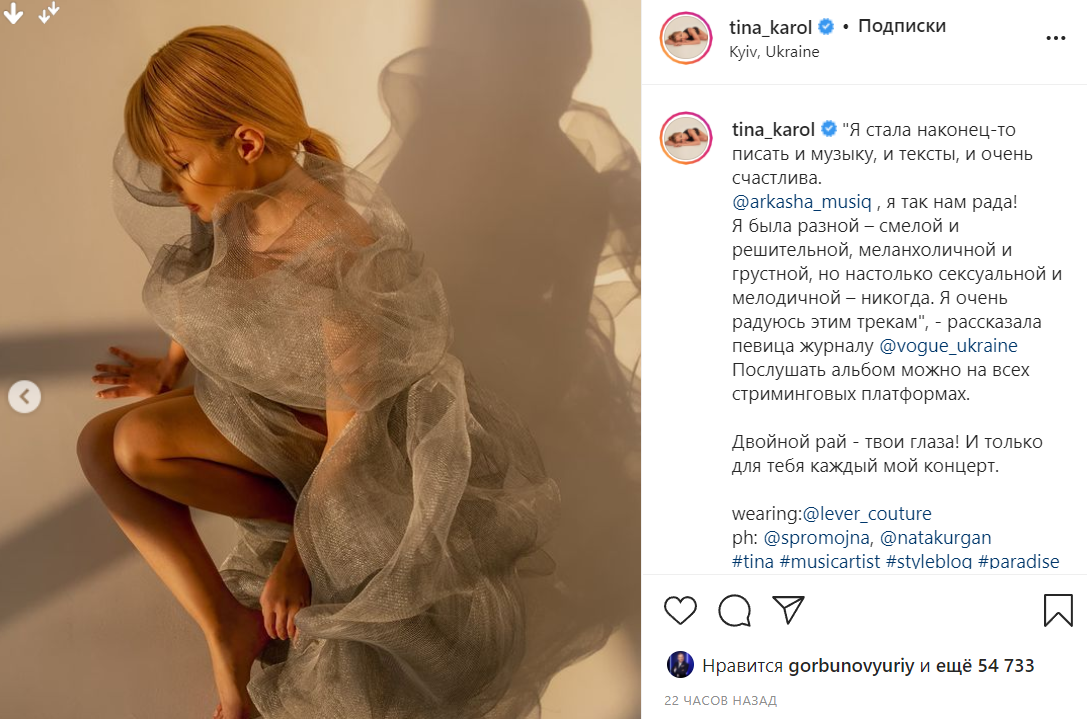Save post with bookmark icon

[x=1058, y=610]
